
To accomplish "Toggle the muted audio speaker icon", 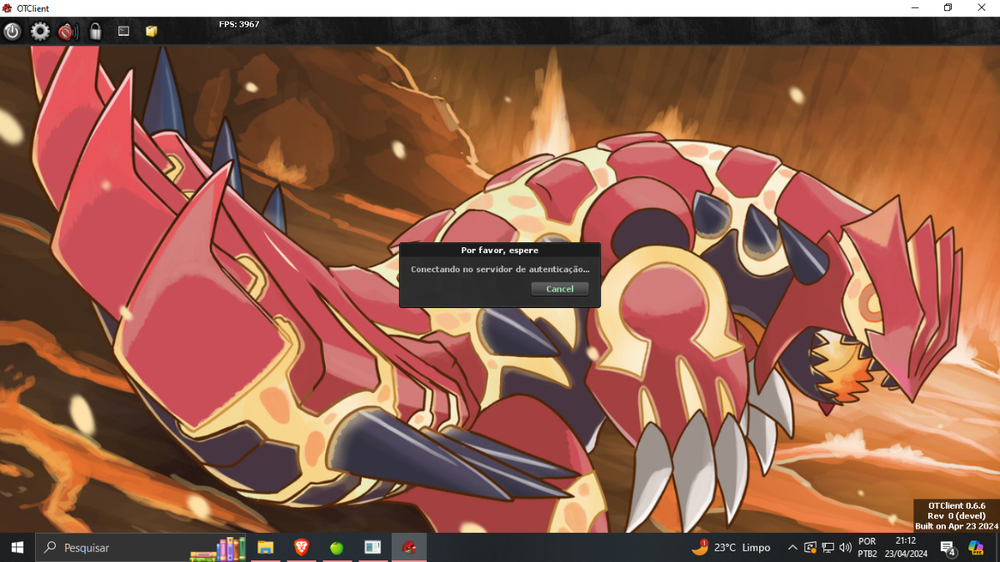I will pyautogui.click(x=67, y=31).
